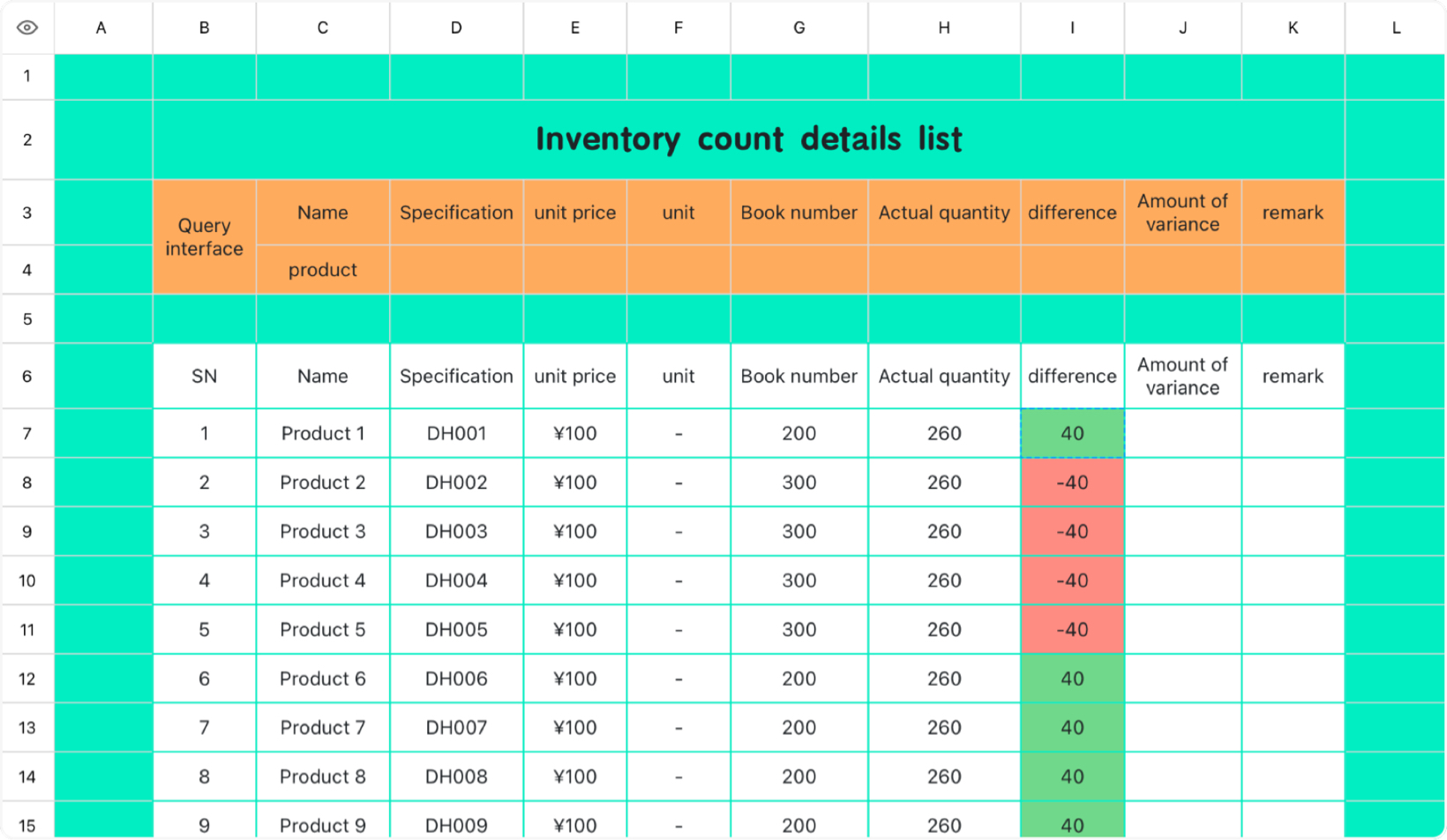The width and height of the screenshot is (1447, 840).
Task: Select column E header
Action: (x=575, y=27)
